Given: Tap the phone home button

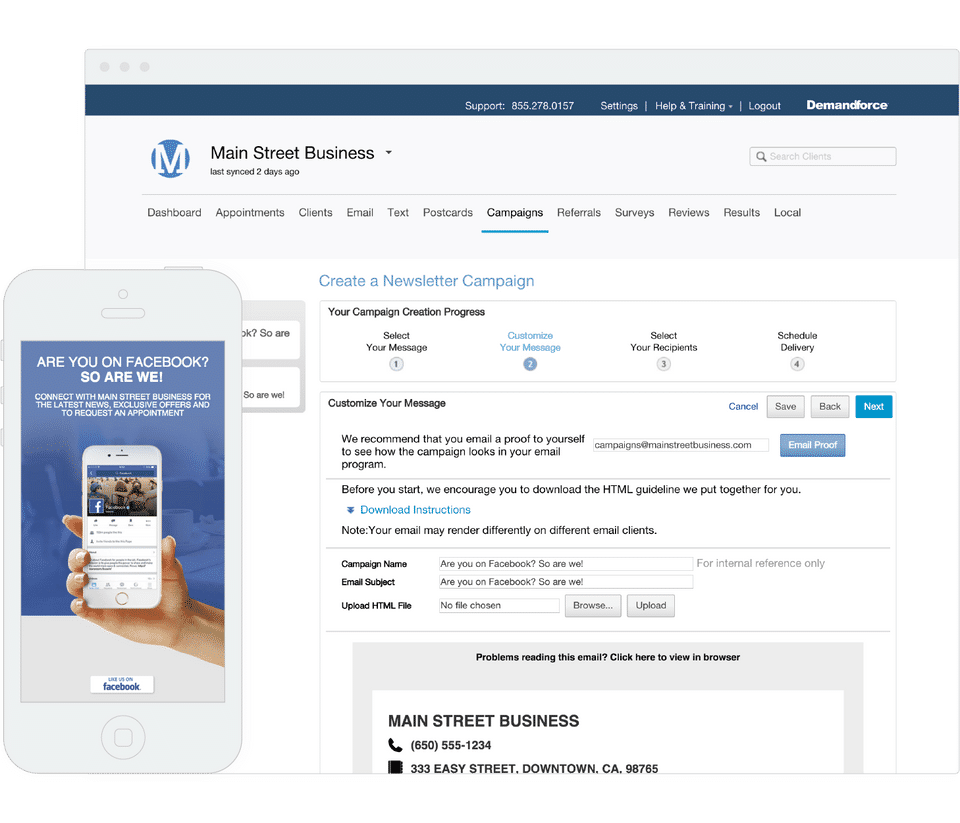Looking at the screenshot, I should tap(123, 737).
